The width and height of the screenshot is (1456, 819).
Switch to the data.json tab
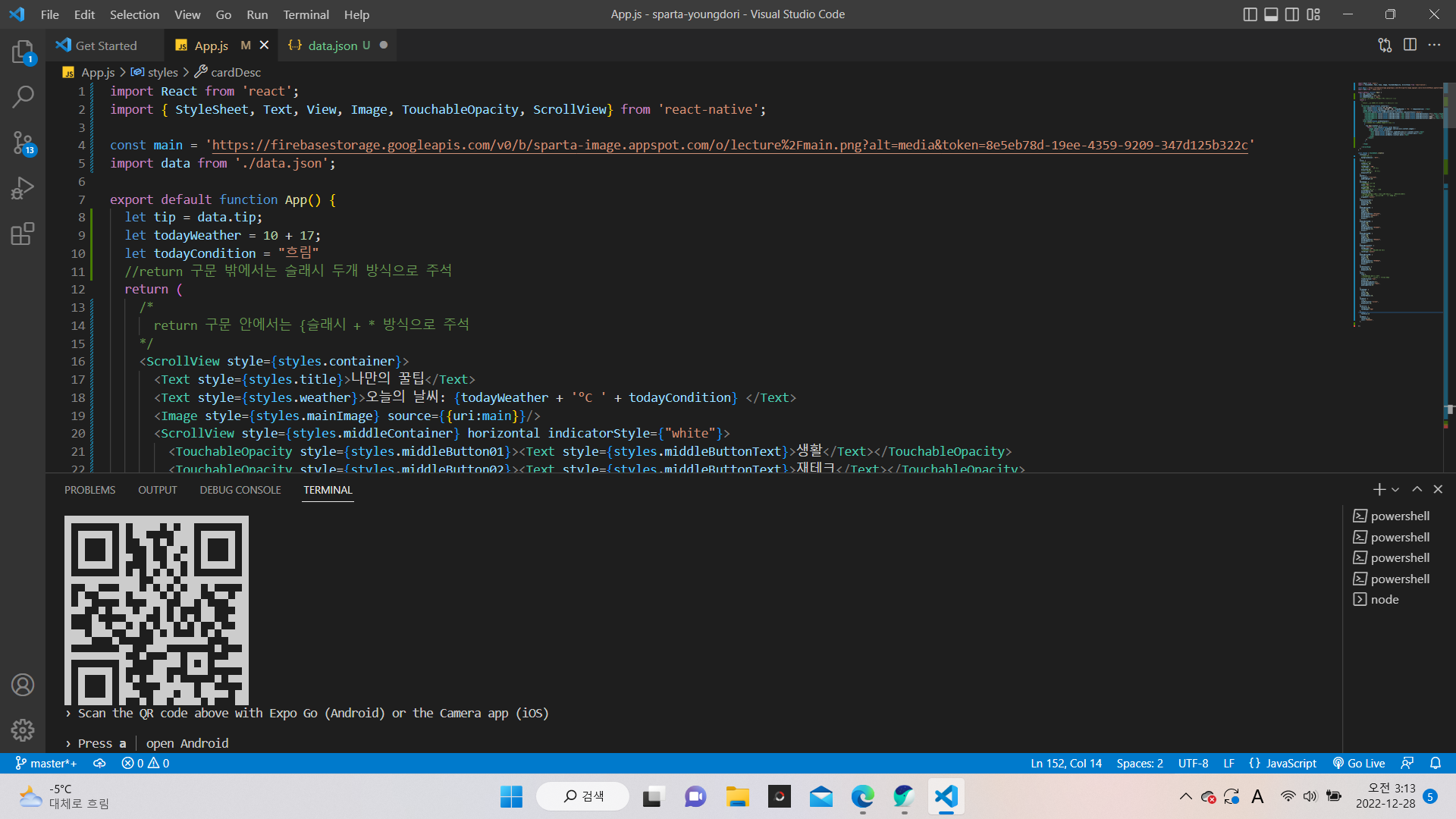(x=337, y=45)
